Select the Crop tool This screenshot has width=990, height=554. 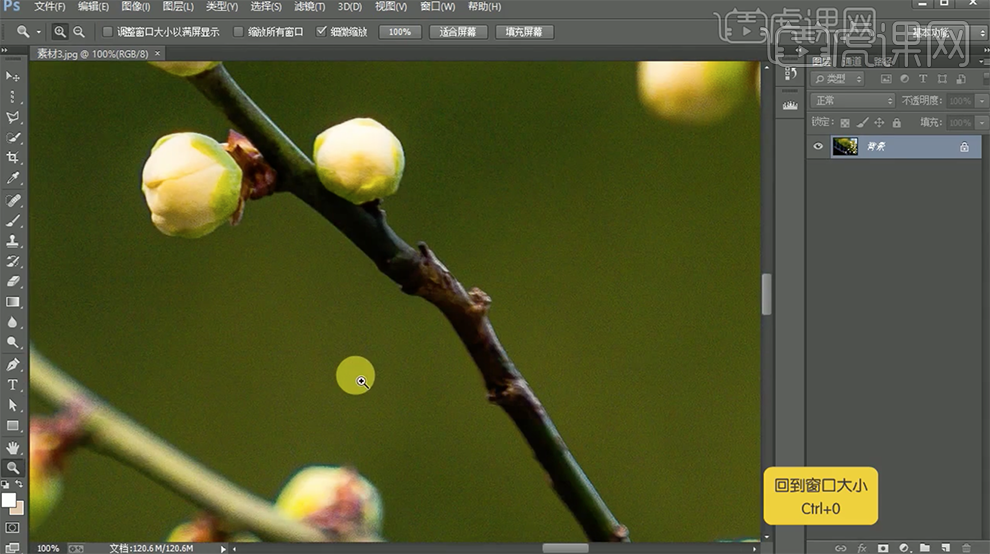pos(12,157)
